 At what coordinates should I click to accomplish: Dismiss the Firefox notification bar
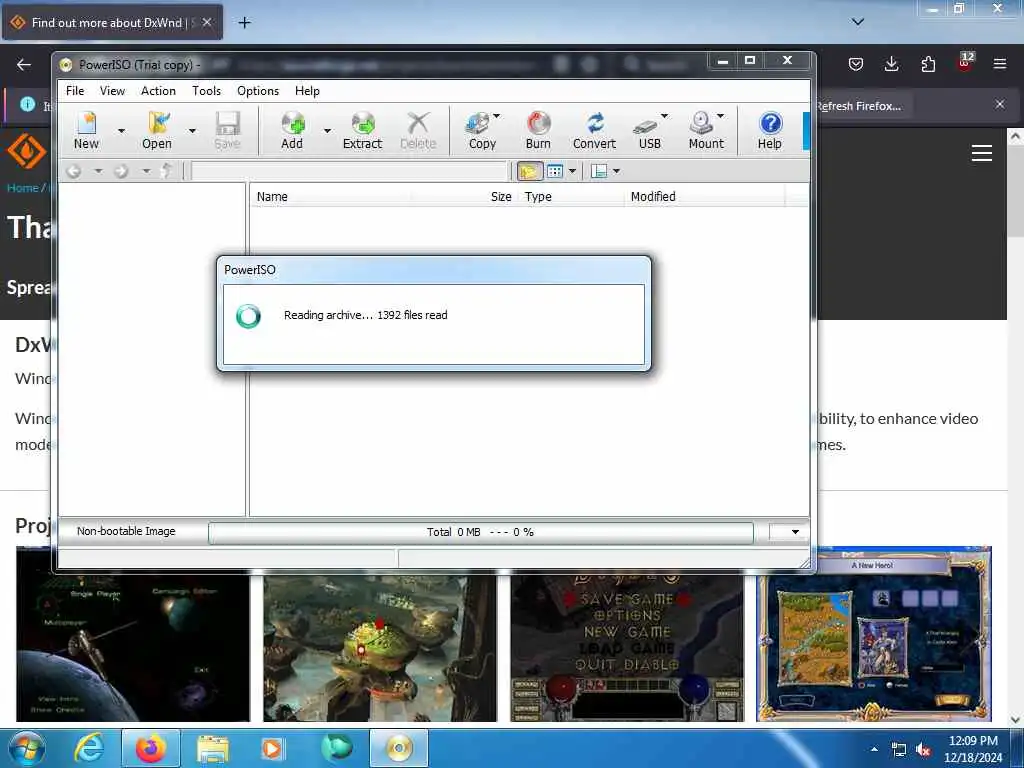1000,104
